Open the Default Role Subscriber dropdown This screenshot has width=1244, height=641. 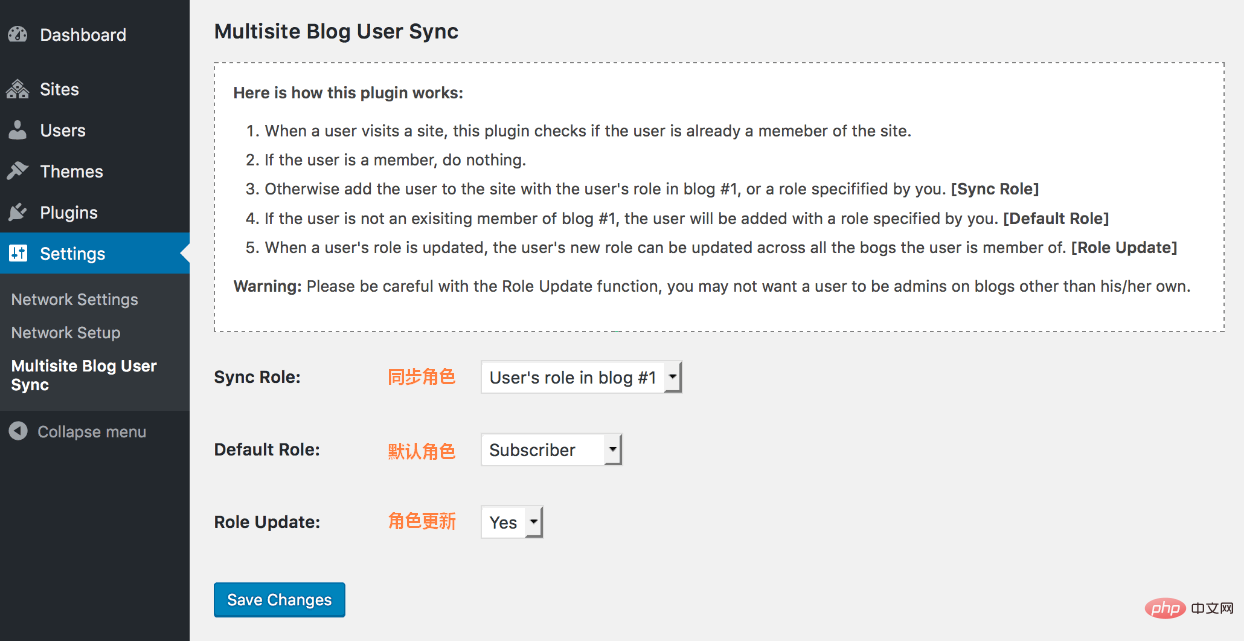pyautogui.click(x=551, y=449)
